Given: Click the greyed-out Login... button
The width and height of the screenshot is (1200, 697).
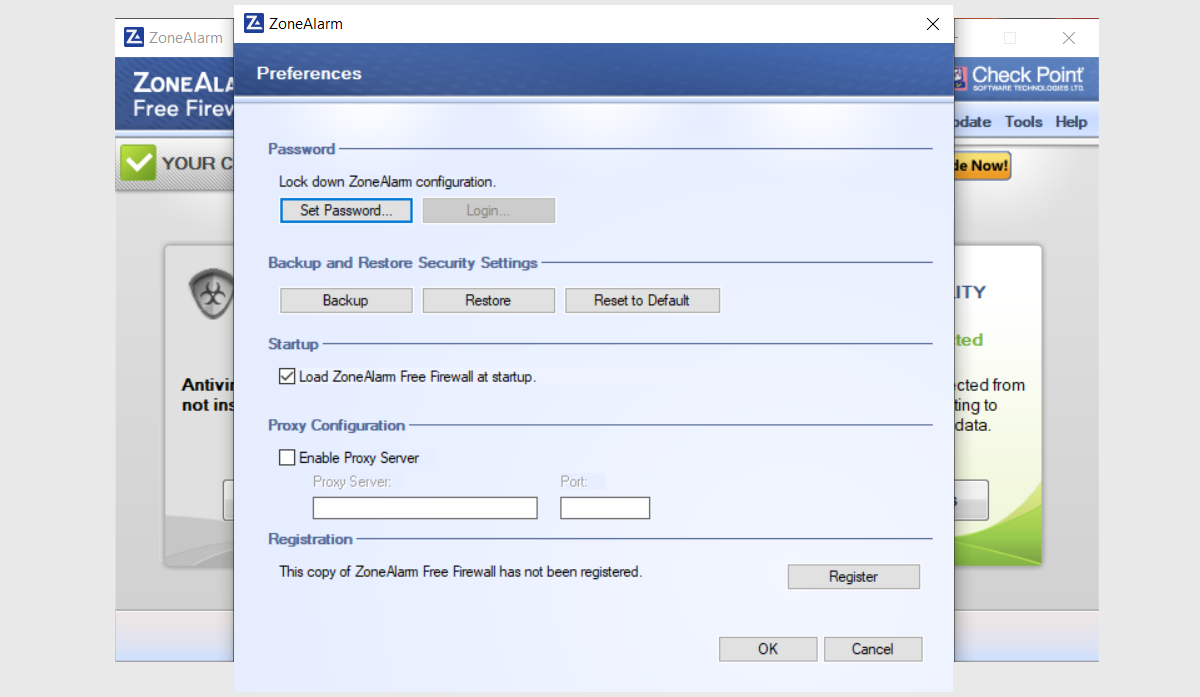Looking at the screenshot, I should click(488, 211).
